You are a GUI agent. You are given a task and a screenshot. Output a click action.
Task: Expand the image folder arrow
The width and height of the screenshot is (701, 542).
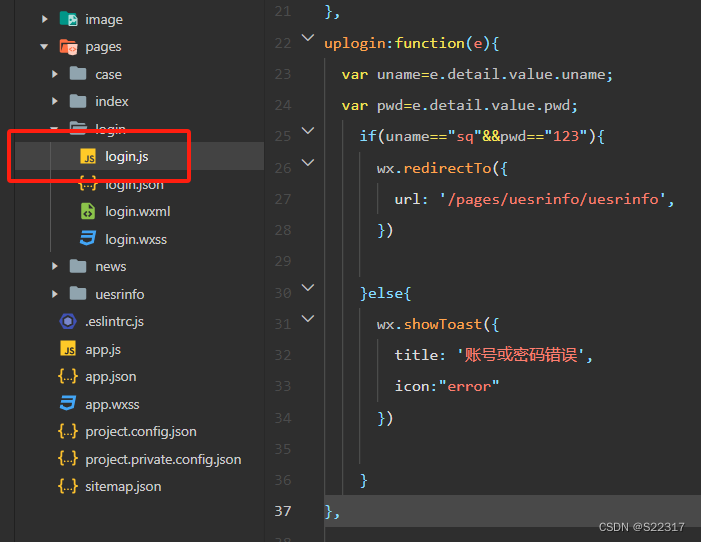[44, 19]
